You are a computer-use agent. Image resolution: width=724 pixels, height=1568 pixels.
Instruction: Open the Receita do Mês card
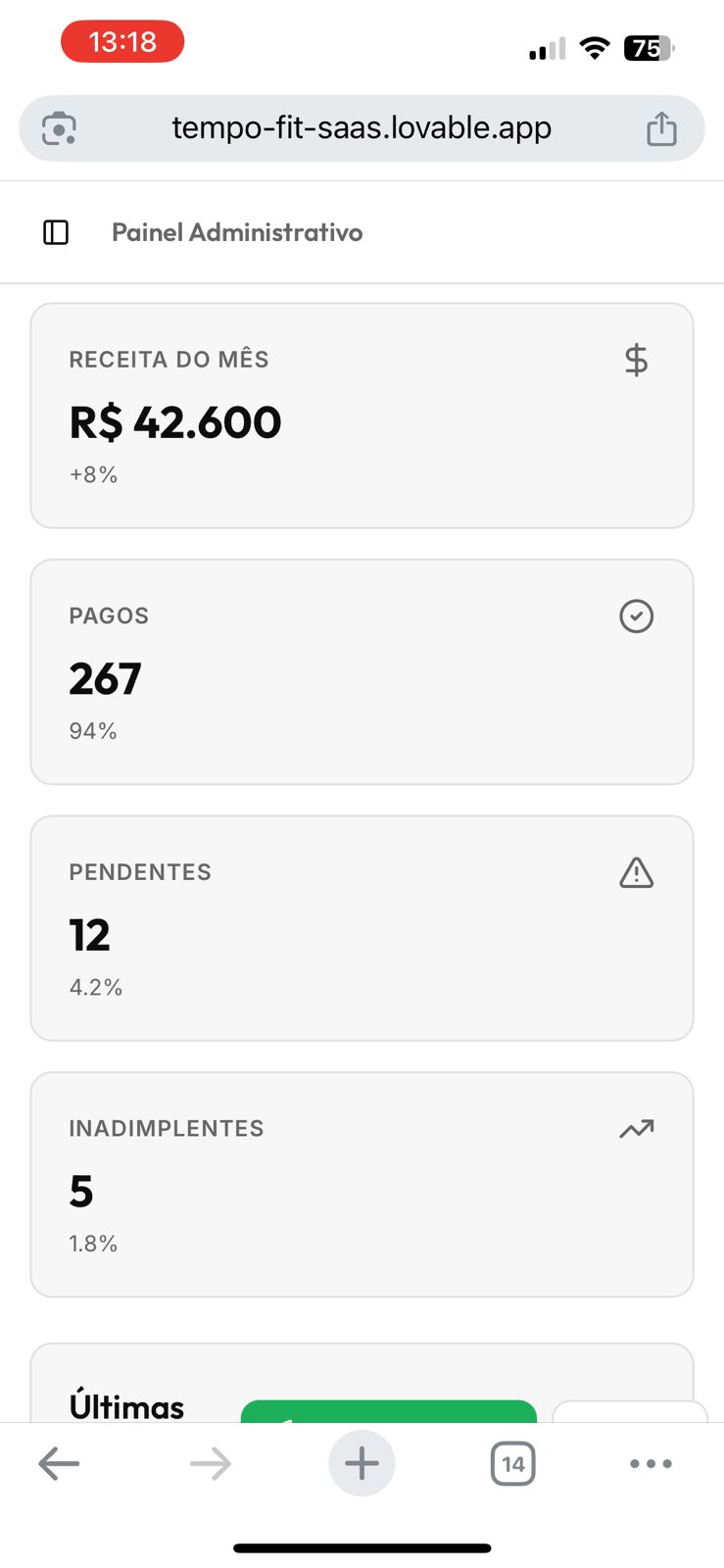point(362,416)
